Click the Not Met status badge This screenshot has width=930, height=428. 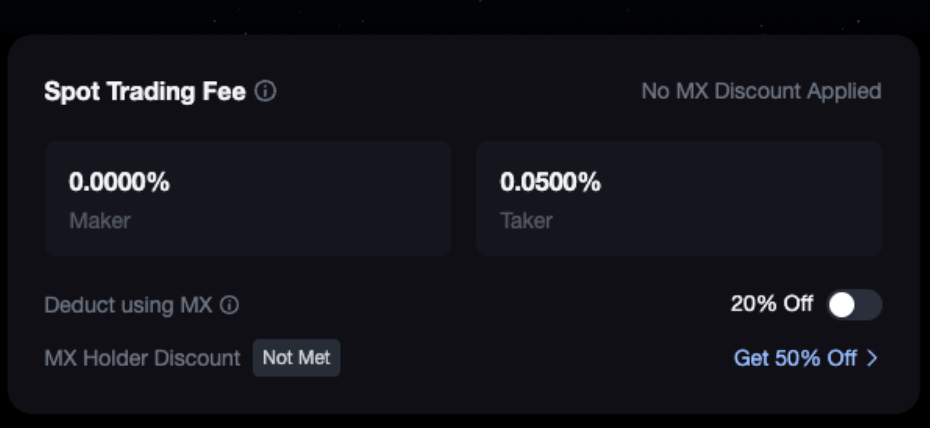(296, 358)
